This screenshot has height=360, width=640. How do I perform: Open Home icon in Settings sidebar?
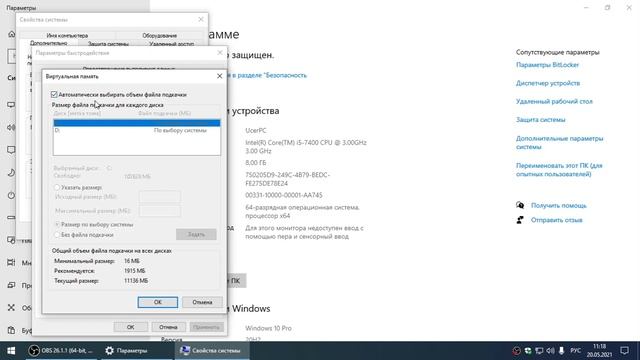click(11, 34)
